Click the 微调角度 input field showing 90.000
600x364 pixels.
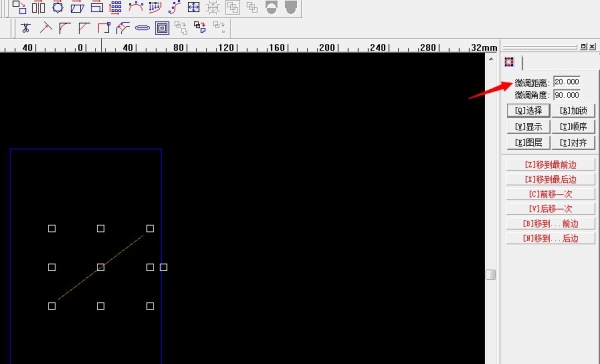tap(567, 95)
